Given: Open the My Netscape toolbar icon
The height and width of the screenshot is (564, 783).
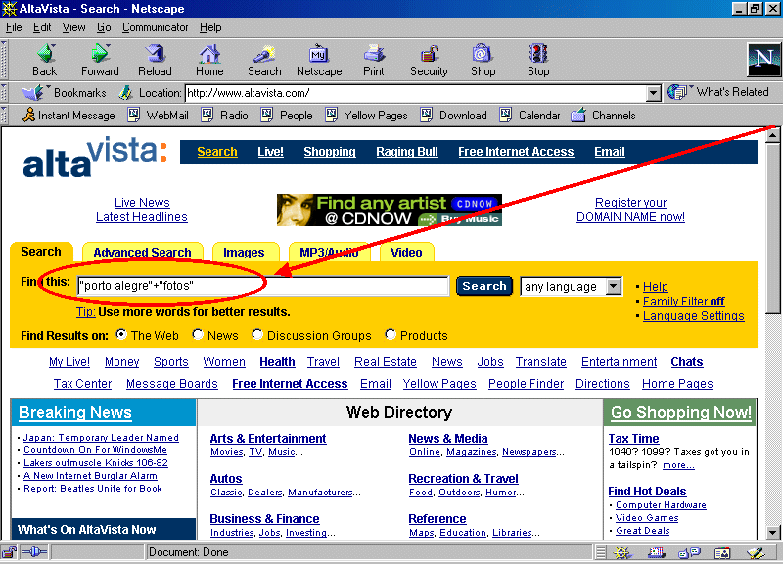Looking at the screenshot, I should coord(319,54).
